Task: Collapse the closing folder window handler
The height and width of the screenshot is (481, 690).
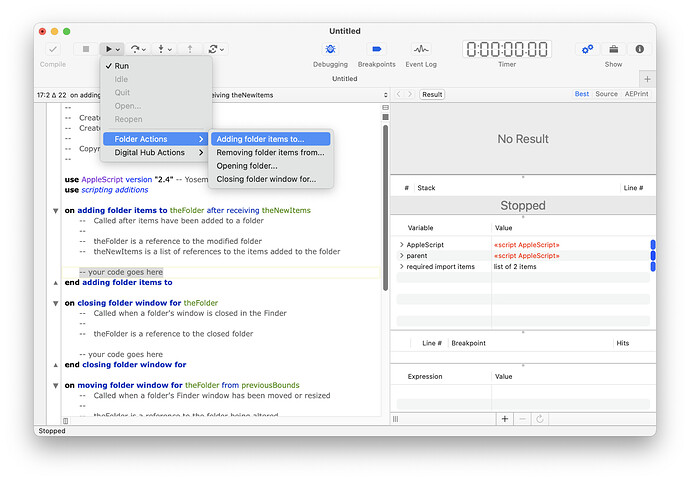Action: pyautogui.click(x=55, y=303)
